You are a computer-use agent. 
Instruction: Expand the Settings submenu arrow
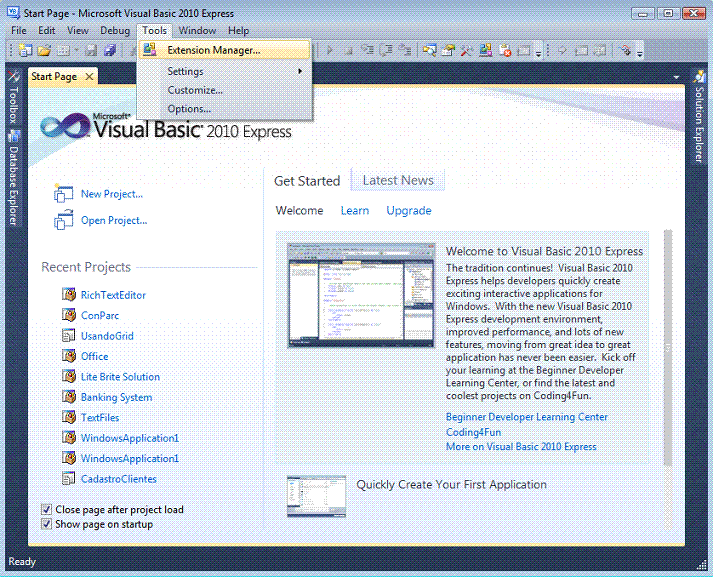(x=300, y=71)
